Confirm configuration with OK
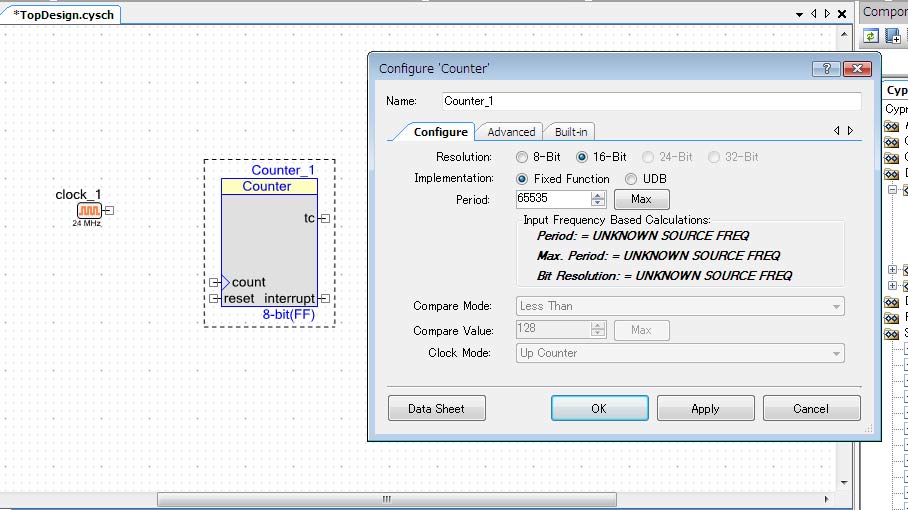Viewport: 908px width, 510px height. 599,409
